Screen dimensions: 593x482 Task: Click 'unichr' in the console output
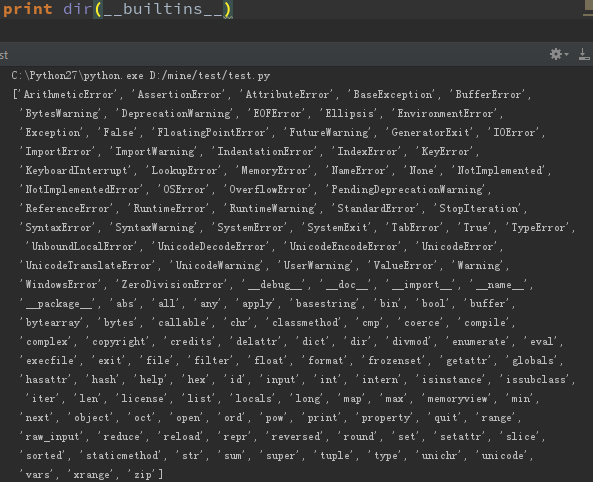click(x=439, y=455)
